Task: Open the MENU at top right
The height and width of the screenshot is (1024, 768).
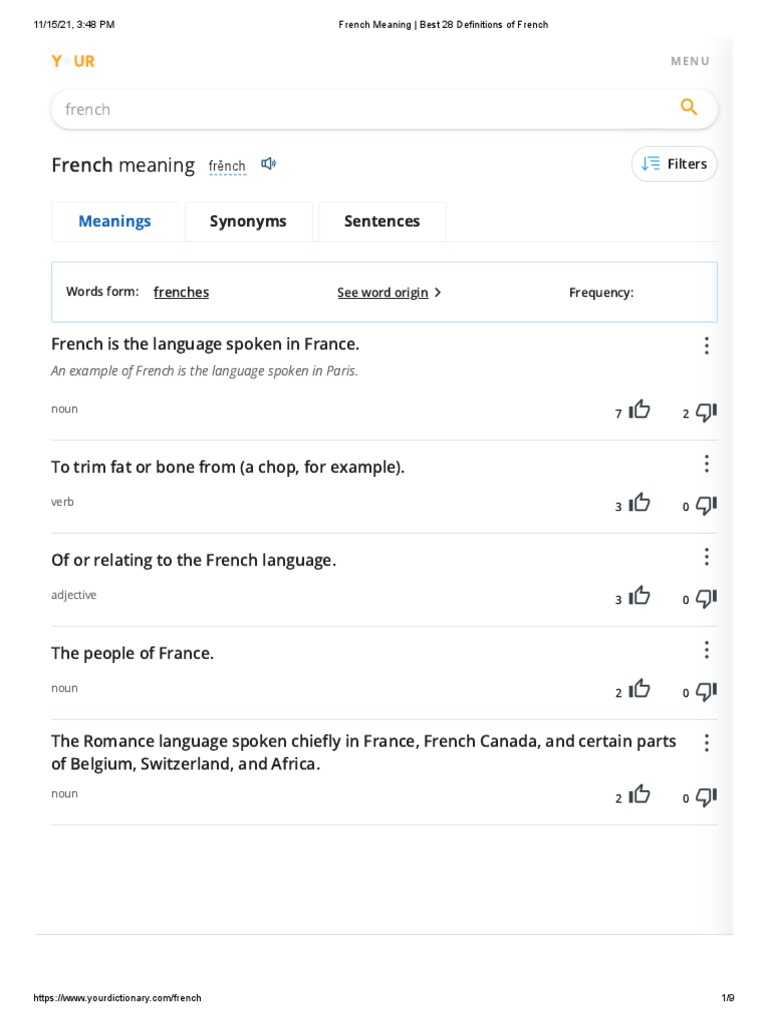Action: pos(690,61)
